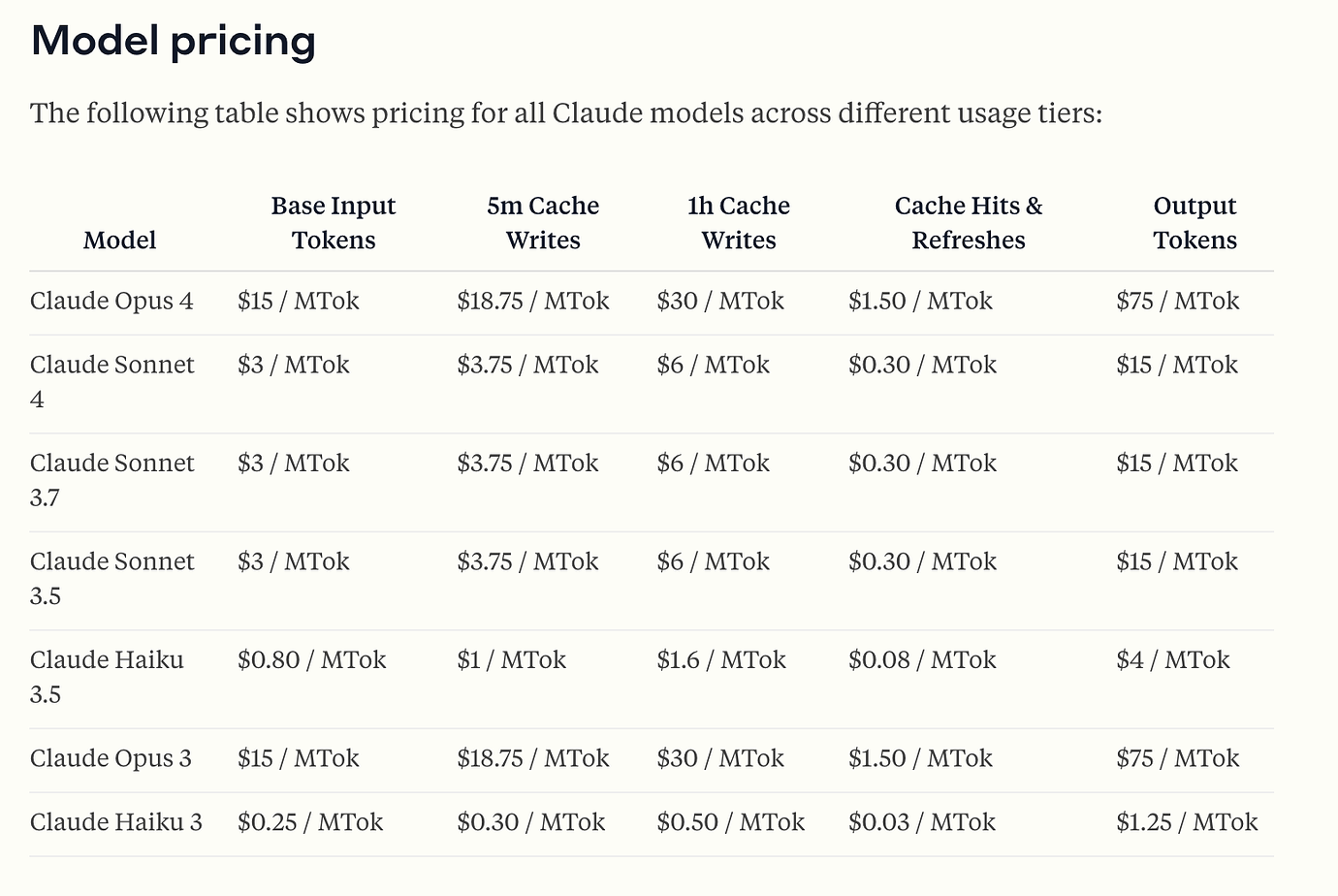
Task: Click the Model pricing heading
Action: [x=174, y=41]
